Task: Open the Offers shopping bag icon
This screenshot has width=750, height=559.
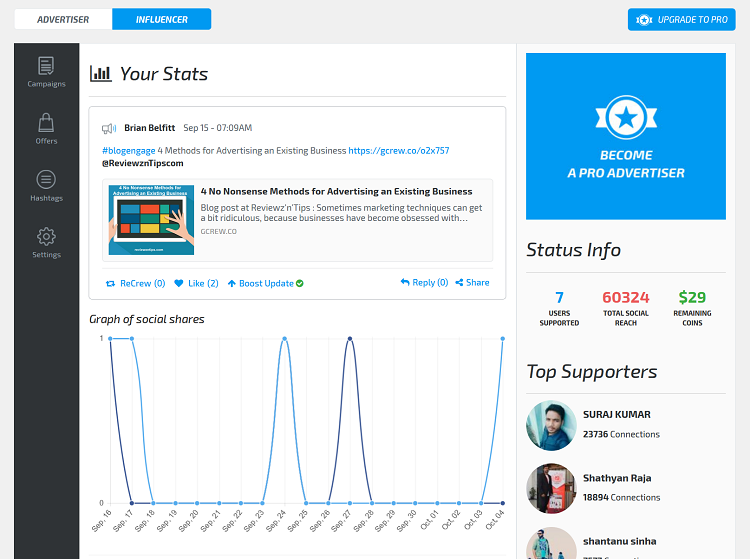Action: (46, 123)
